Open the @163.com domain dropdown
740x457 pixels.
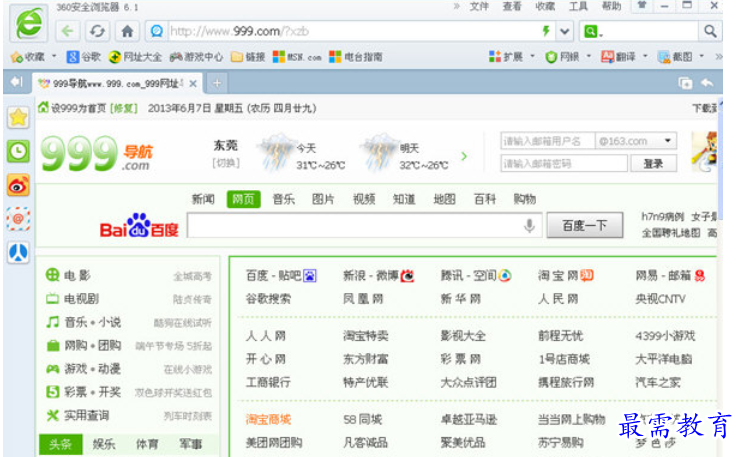(636, 141)
